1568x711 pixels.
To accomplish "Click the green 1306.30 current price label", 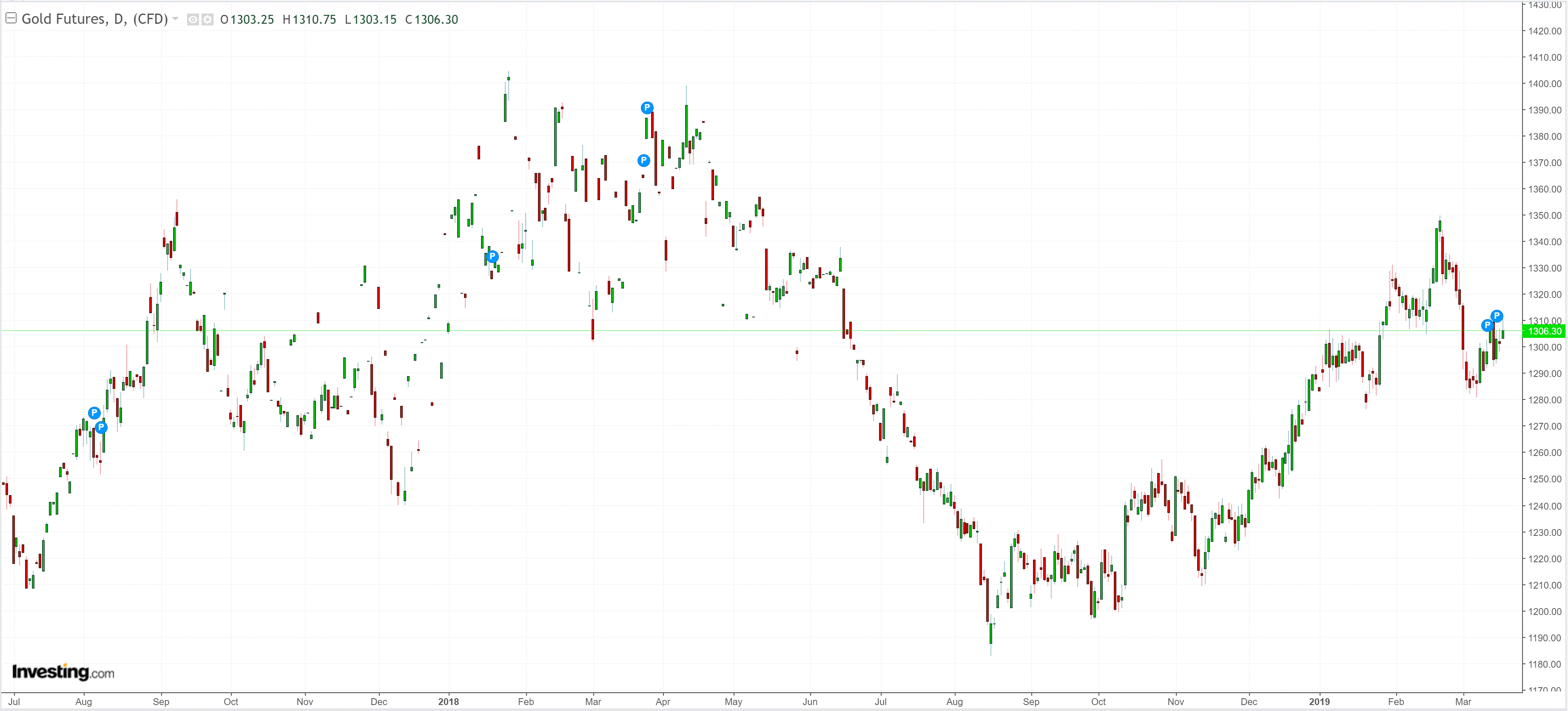I will [1544, 331].
